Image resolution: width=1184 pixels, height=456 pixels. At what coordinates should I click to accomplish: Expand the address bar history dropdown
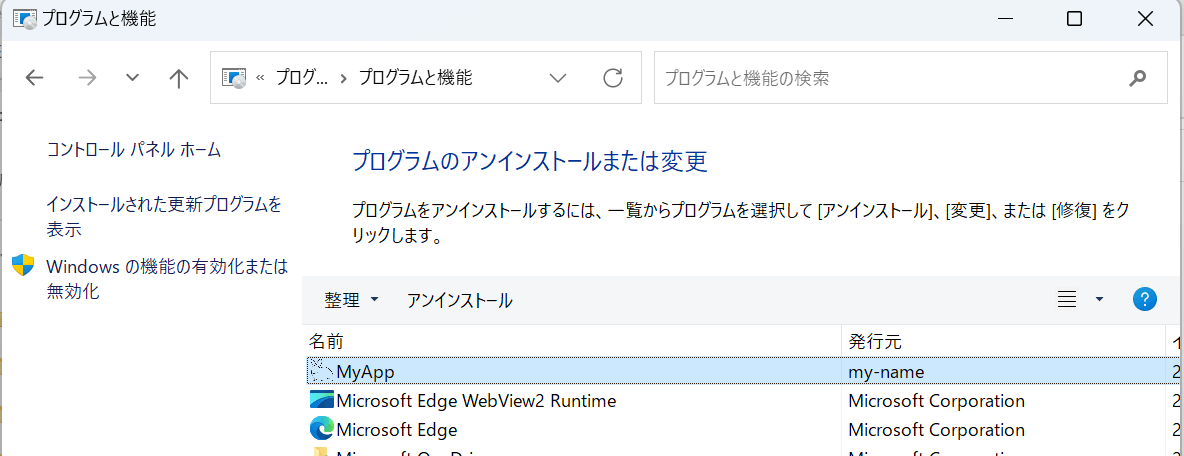coord(558,78)
